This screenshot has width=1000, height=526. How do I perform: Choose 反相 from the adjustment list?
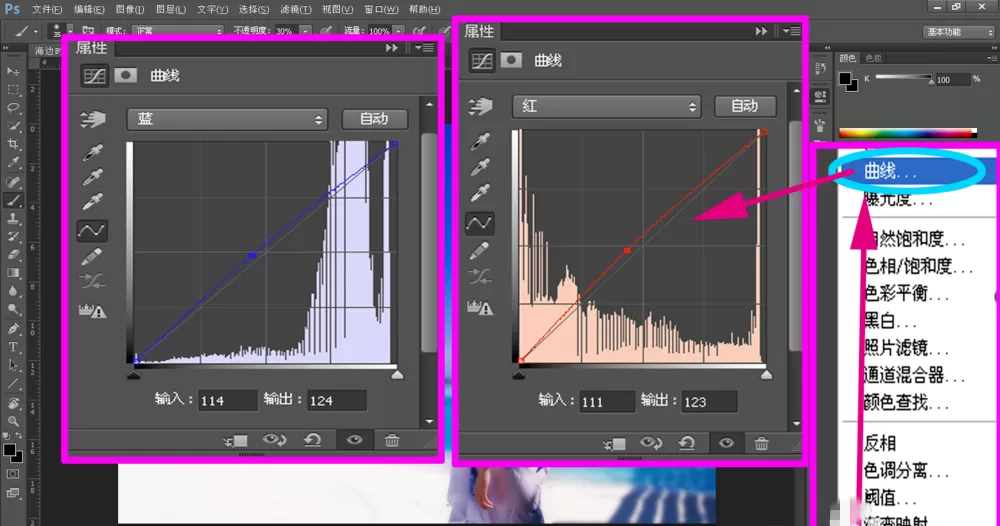pos(879,443)
